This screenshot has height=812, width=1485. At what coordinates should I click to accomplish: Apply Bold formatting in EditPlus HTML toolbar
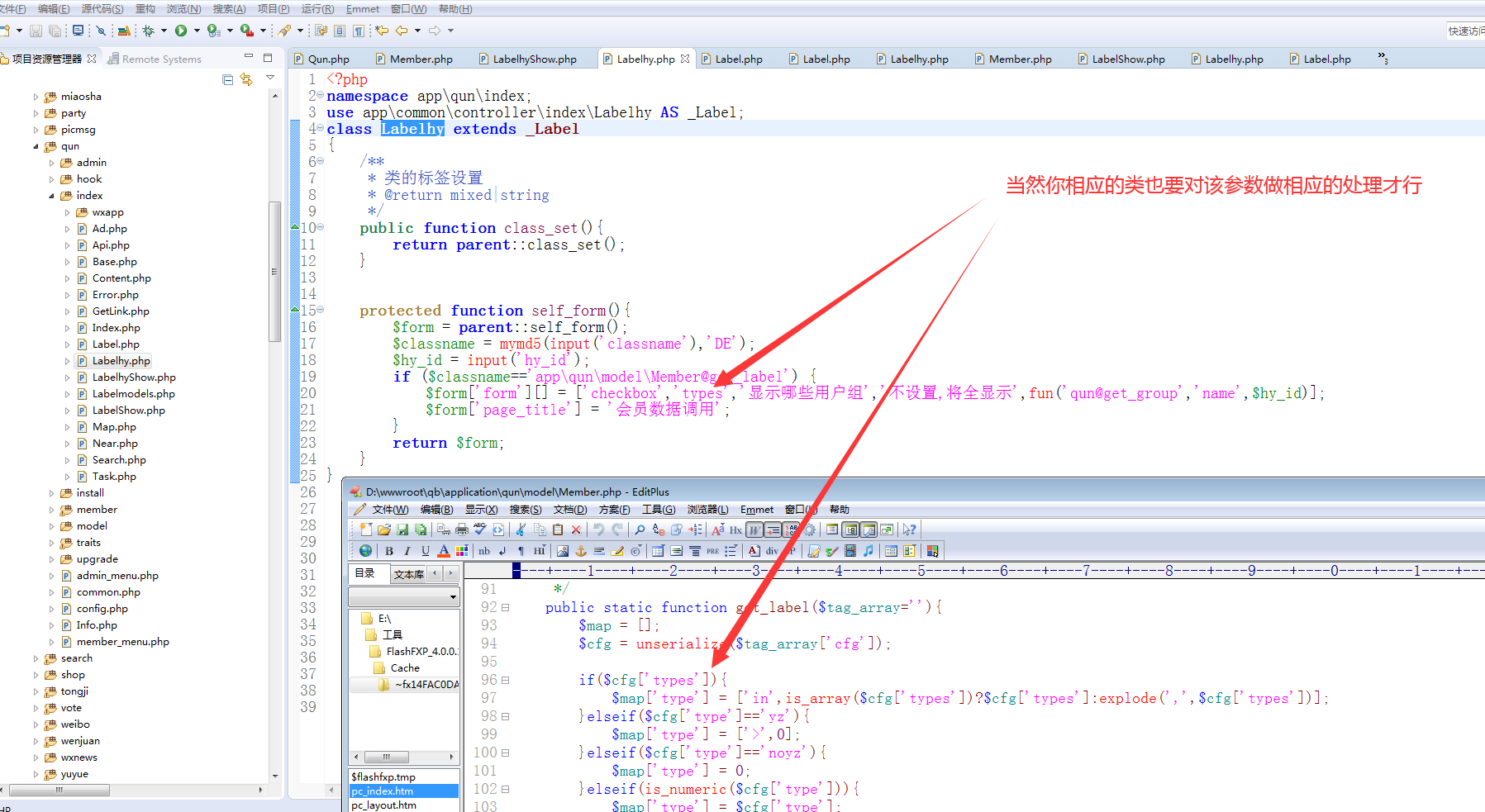click(389, 551)
